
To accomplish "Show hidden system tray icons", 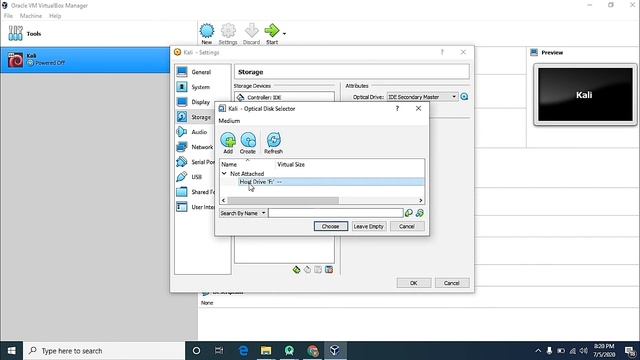I will [x=538, y=351].
